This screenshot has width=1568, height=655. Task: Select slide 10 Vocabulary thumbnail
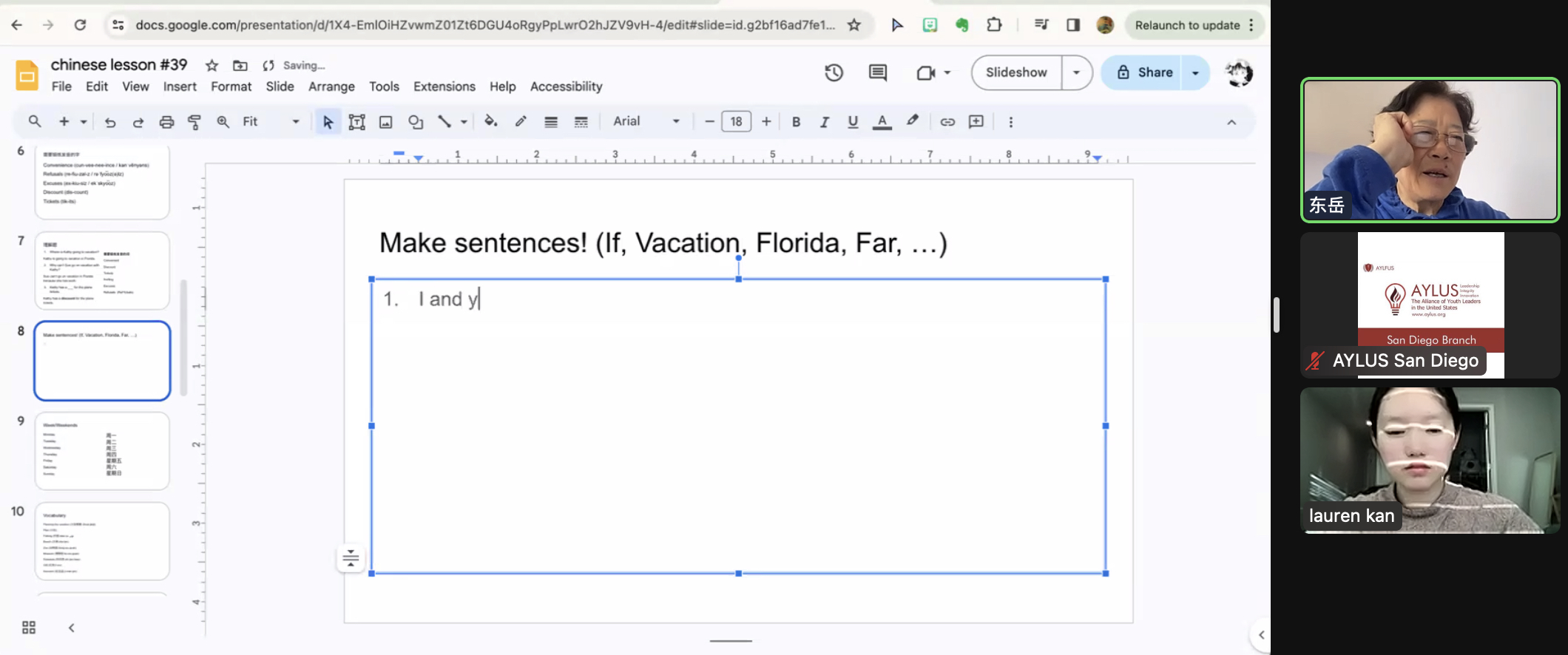pos(102,541)
